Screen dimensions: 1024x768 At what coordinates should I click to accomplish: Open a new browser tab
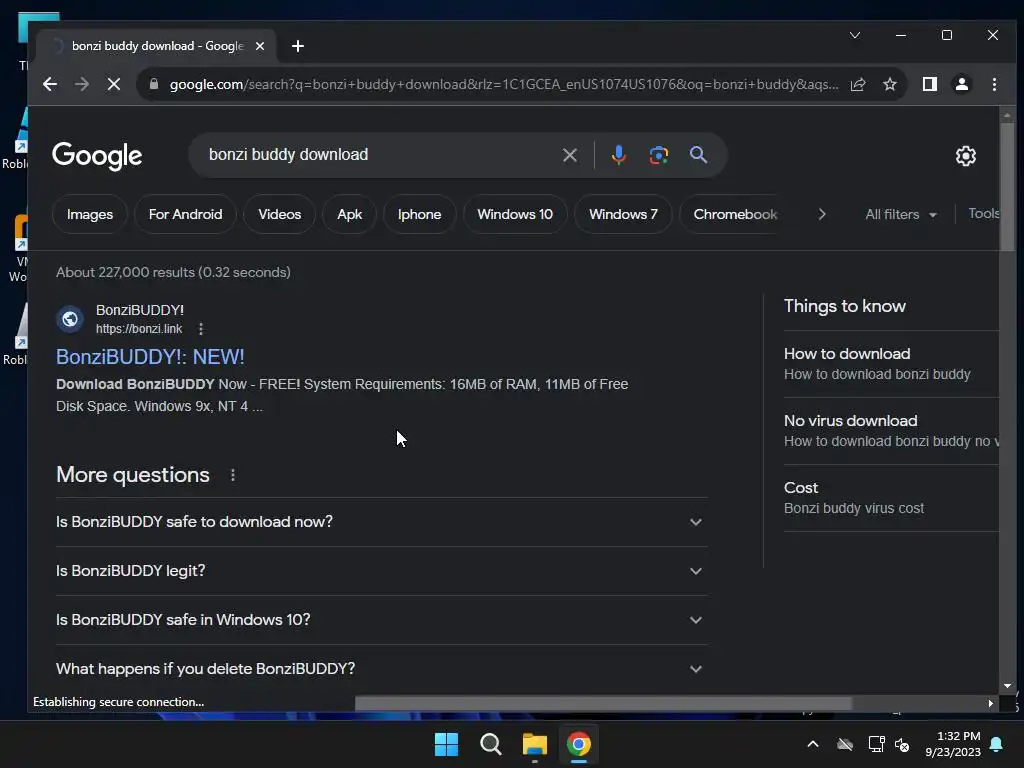point(298,46)
